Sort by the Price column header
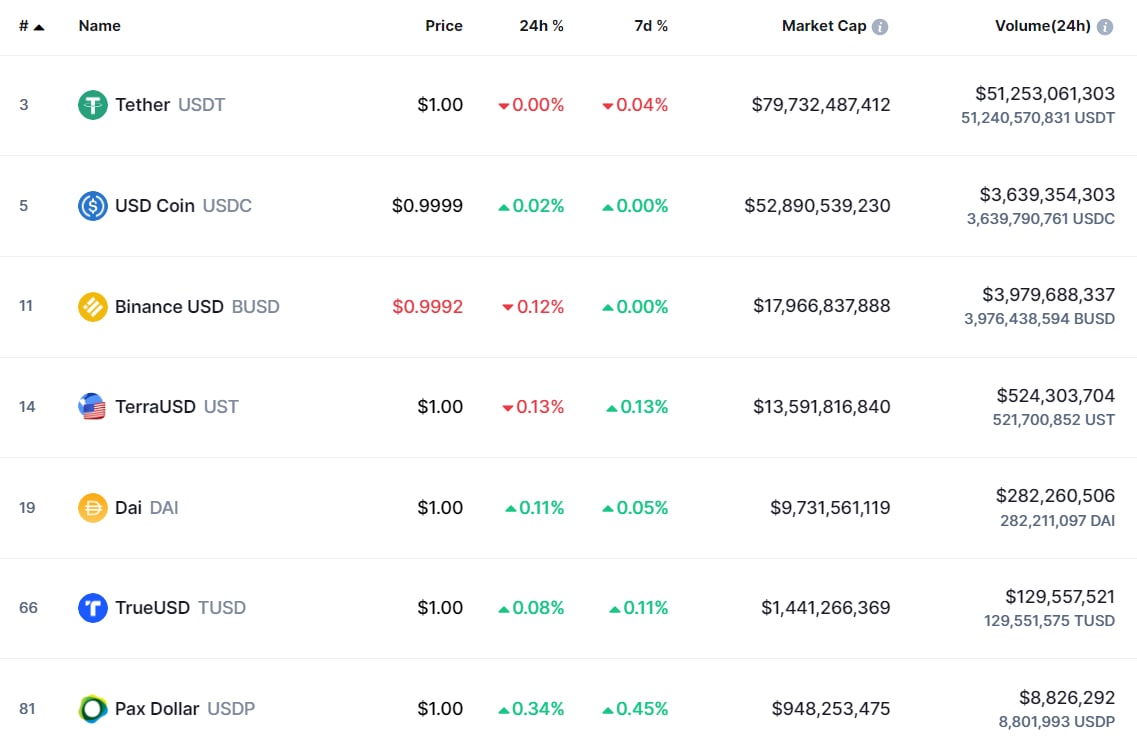The height and width of the screenshot is (750, 1137). pyautogui.click(x=444, y=26)
